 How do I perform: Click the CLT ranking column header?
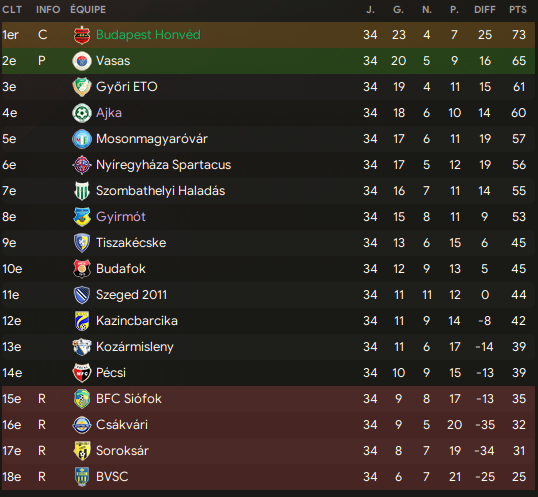point(12,10)
